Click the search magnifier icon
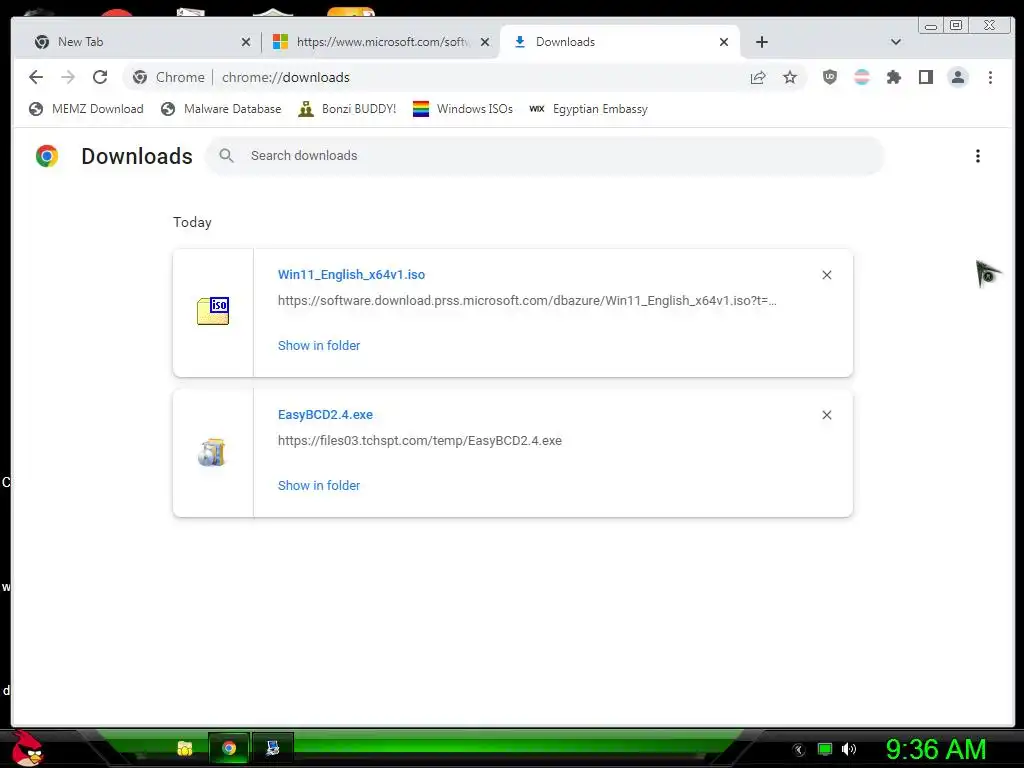Screen dimensions: 1024x768 227,155
